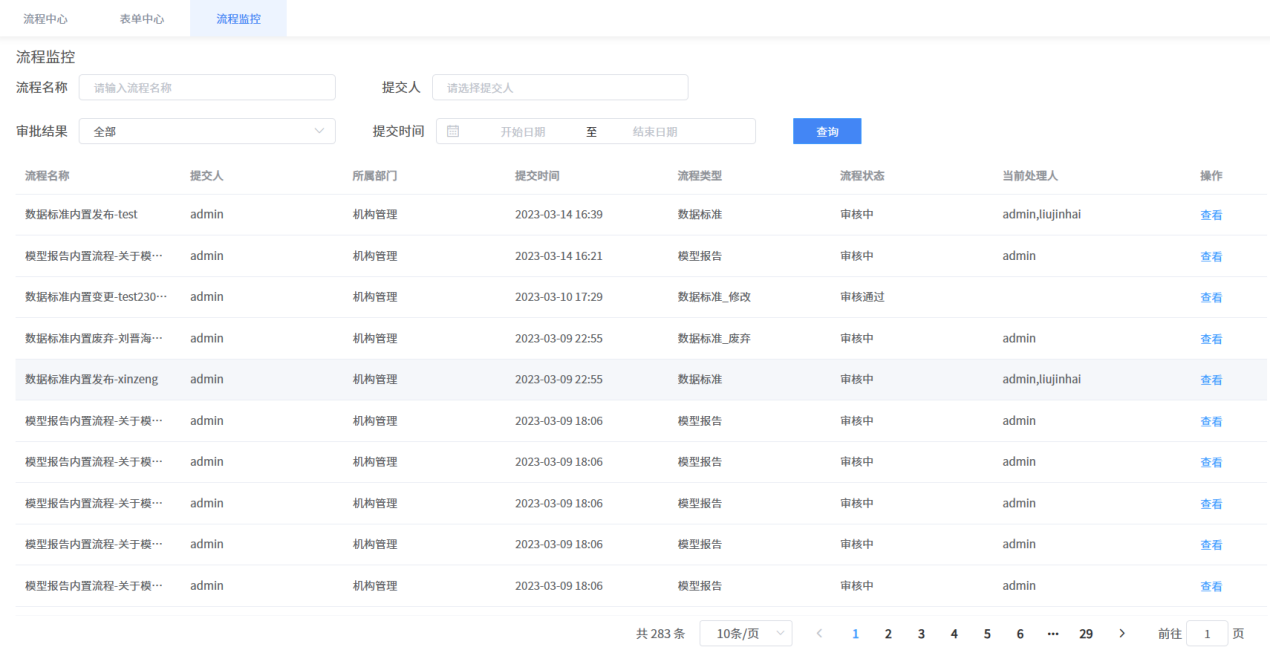Go to next page arrow

click(1122, 633)
